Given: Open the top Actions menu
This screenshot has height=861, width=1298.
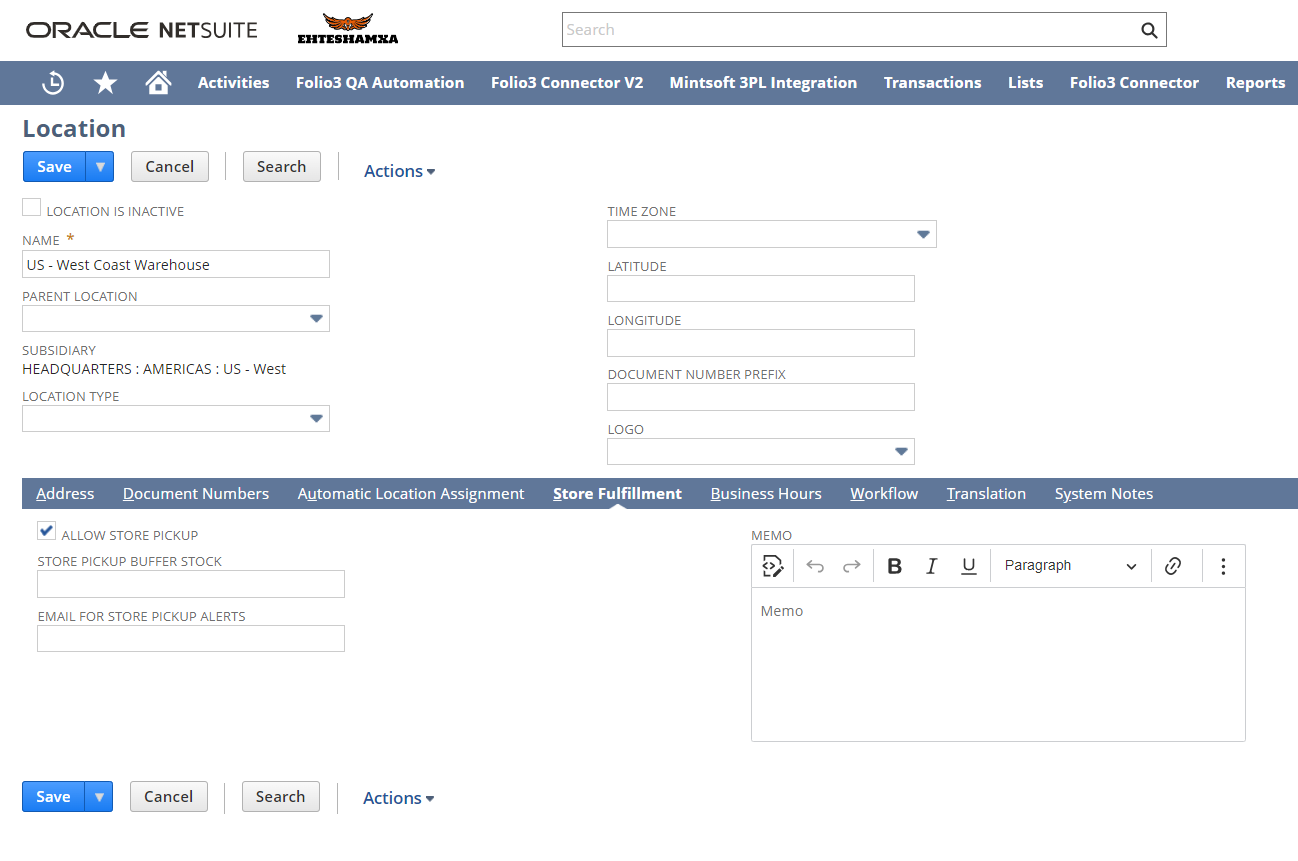Looking at the screenshot, I should pyautogui.click(x=399, y=171).
